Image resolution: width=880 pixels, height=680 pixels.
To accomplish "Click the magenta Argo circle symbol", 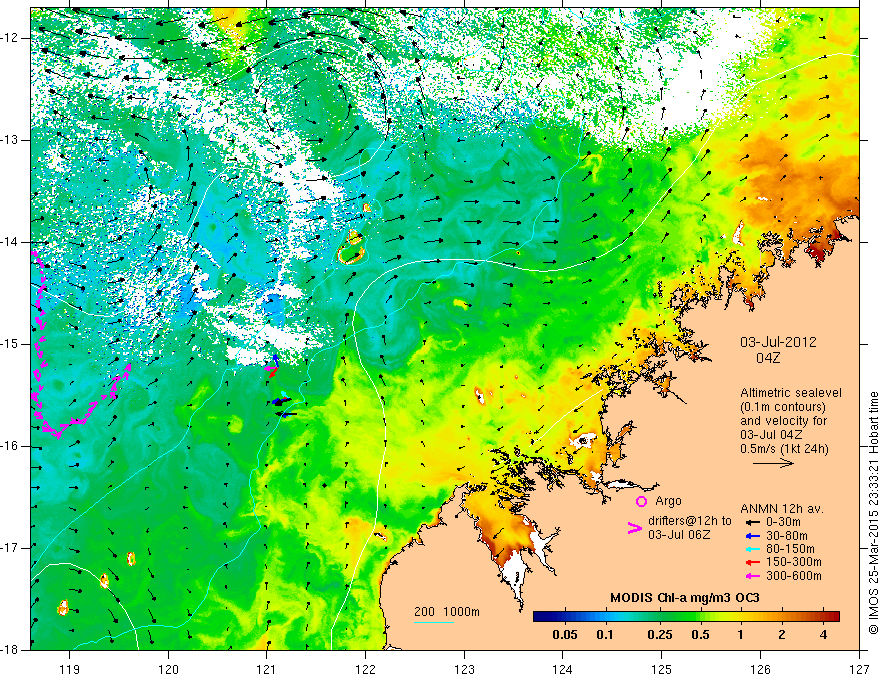I will click(641, 502).
